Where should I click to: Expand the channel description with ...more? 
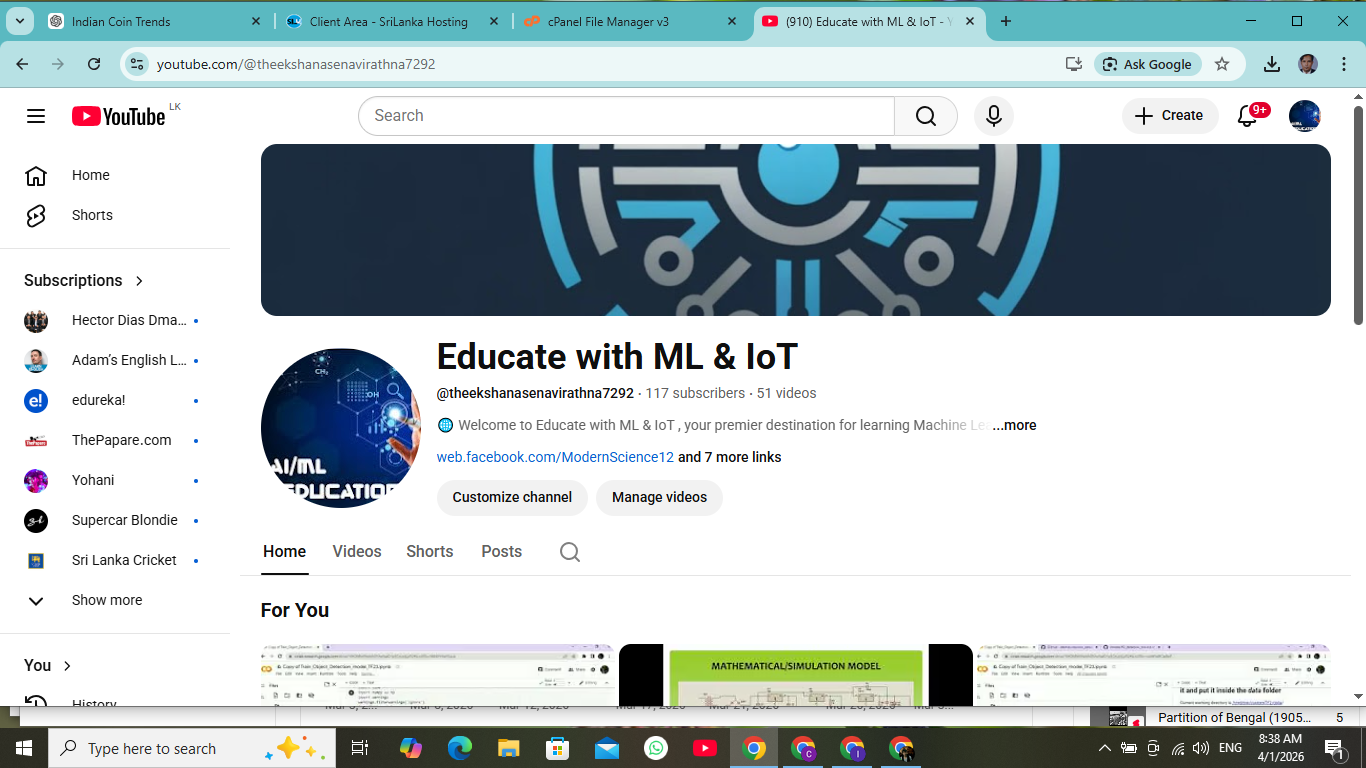(1014, 425)
